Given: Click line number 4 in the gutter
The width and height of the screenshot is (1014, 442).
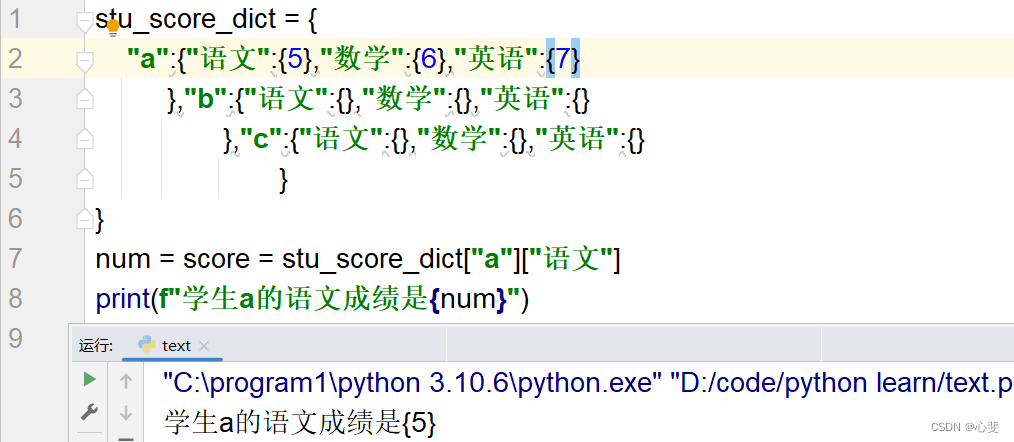Looking at the screenshot, I should tap(16, 139).
